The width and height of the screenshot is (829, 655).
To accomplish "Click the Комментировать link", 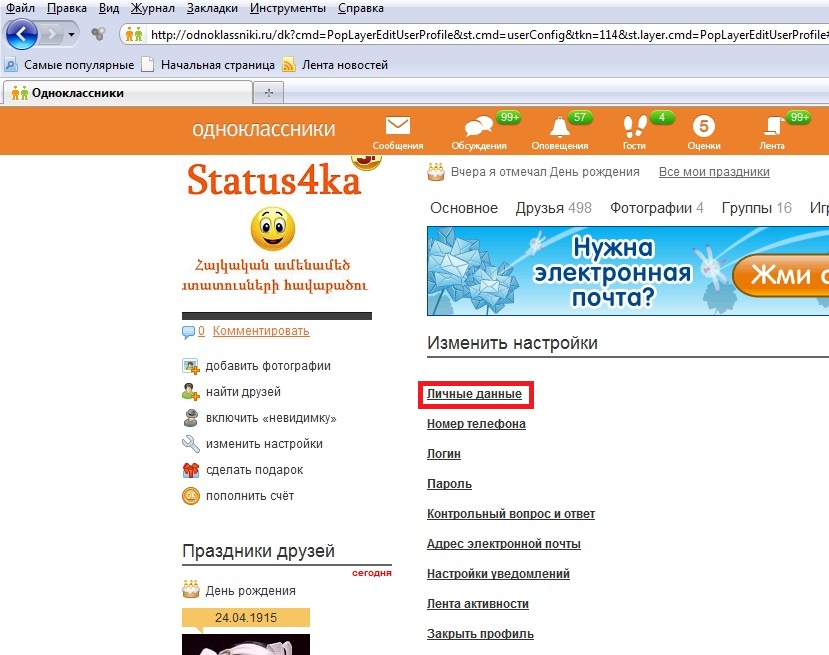I will click(261, 331).
